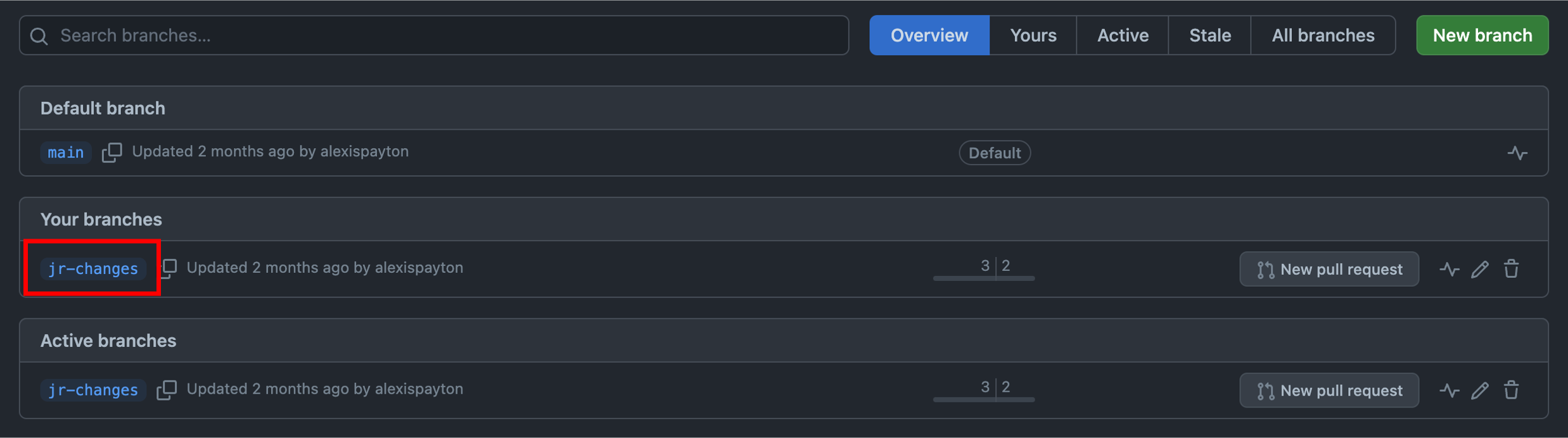The image size is (1568, 438).
Task: Open the Active branches tab
Action: 1123,35
